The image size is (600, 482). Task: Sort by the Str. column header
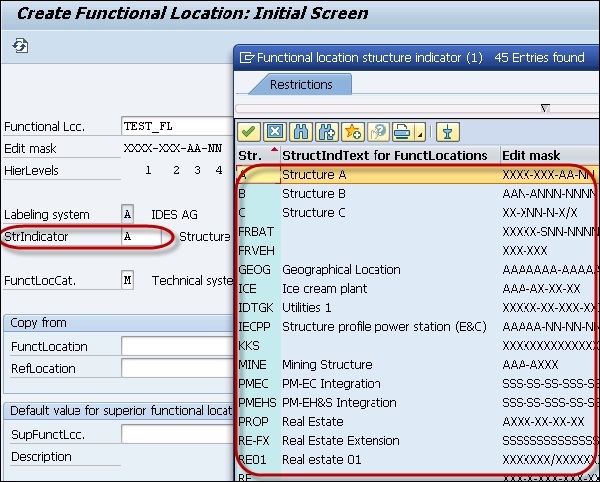(x=251, y=155)
